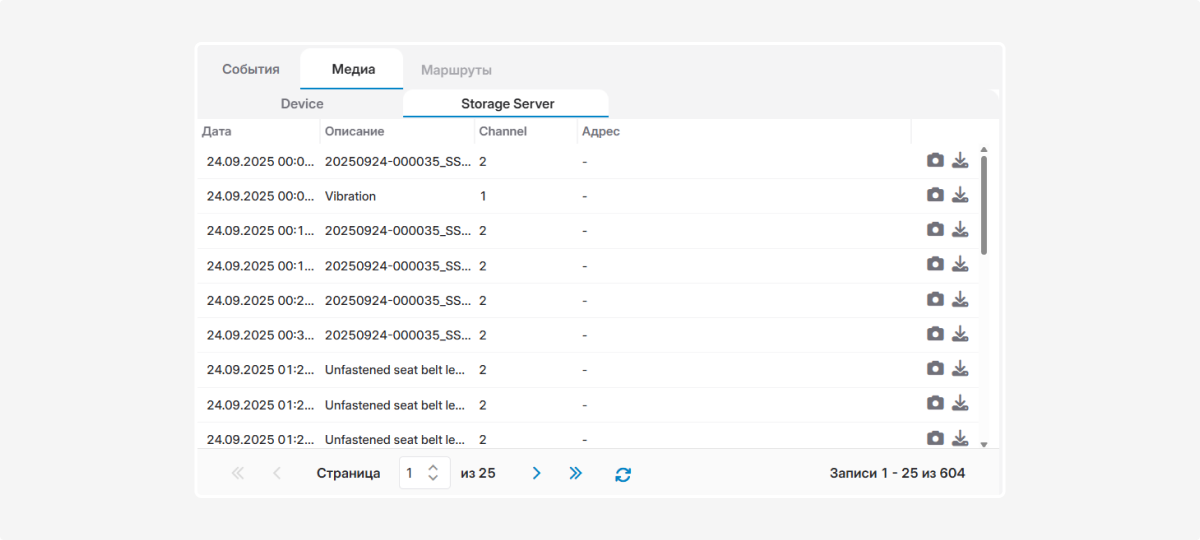
Task: Decrease page number with stepper down arrow
Action: [x=433, y=479]
